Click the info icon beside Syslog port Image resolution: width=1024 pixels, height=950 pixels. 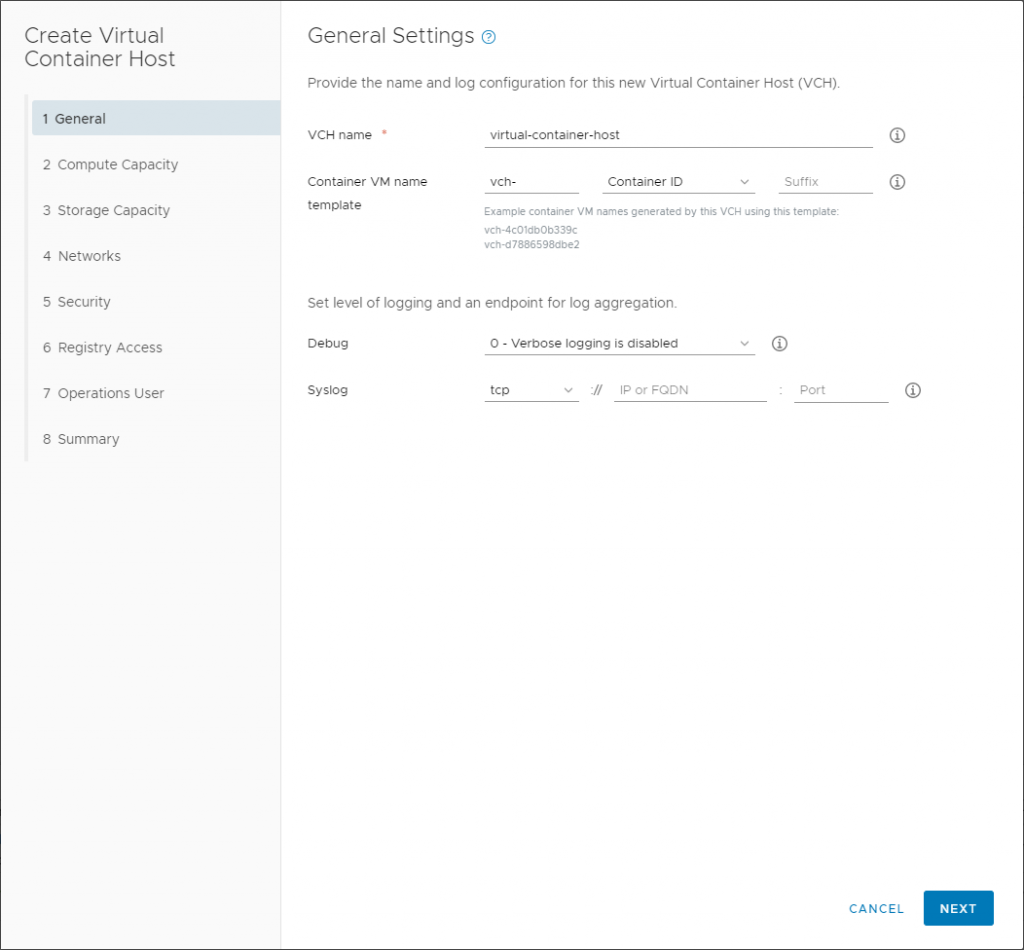click(912, 390)
